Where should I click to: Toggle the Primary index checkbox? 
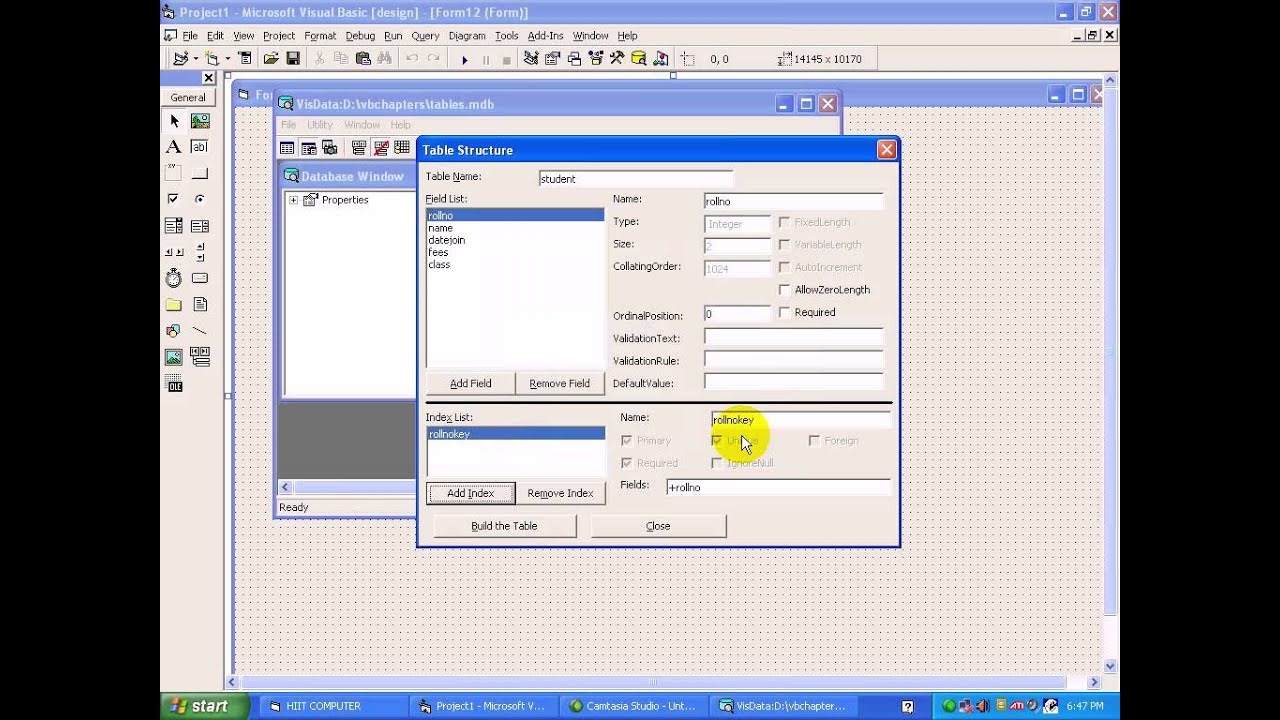[627, 441]
